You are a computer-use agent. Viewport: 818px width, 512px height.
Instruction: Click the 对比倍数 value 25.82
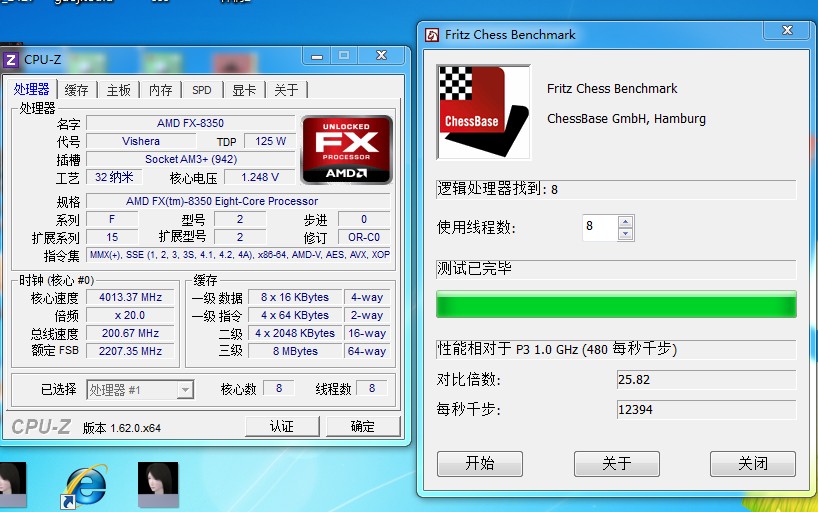706,379
